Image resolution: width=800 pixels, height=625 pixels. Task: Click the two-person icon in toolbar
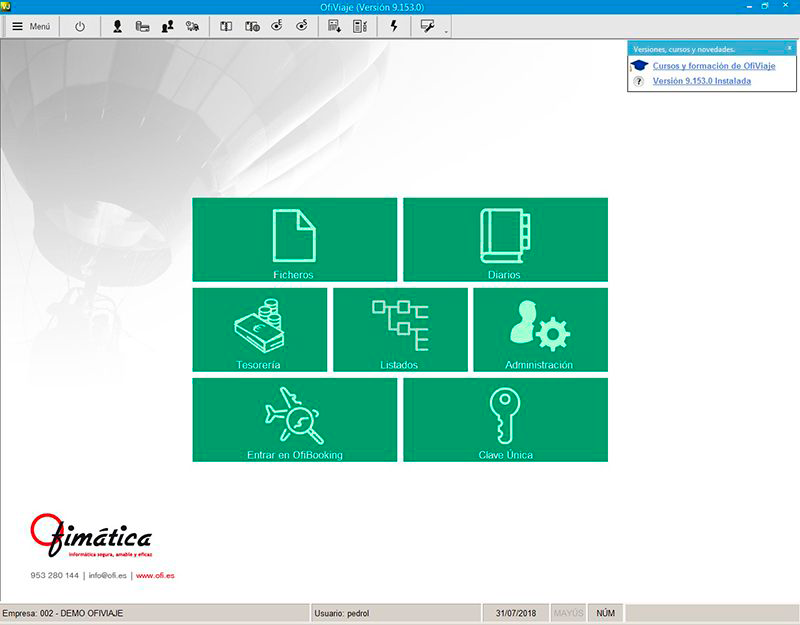tap(167, 27)
